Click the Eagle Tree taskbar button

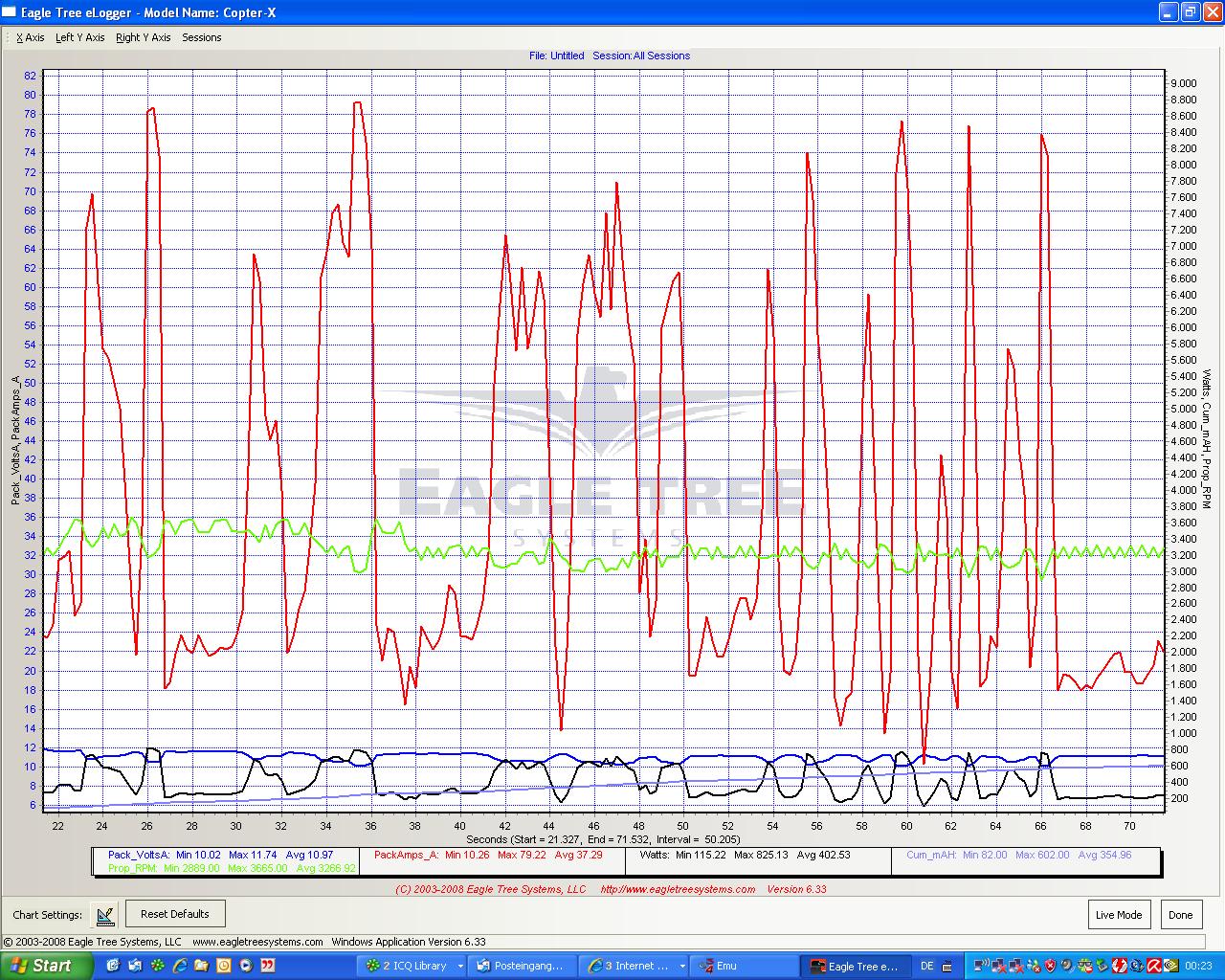click(857, 967)
